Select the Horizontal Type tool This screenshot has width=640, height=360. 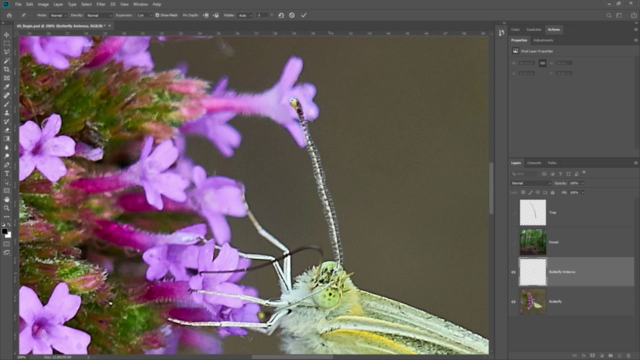[7, 173]
